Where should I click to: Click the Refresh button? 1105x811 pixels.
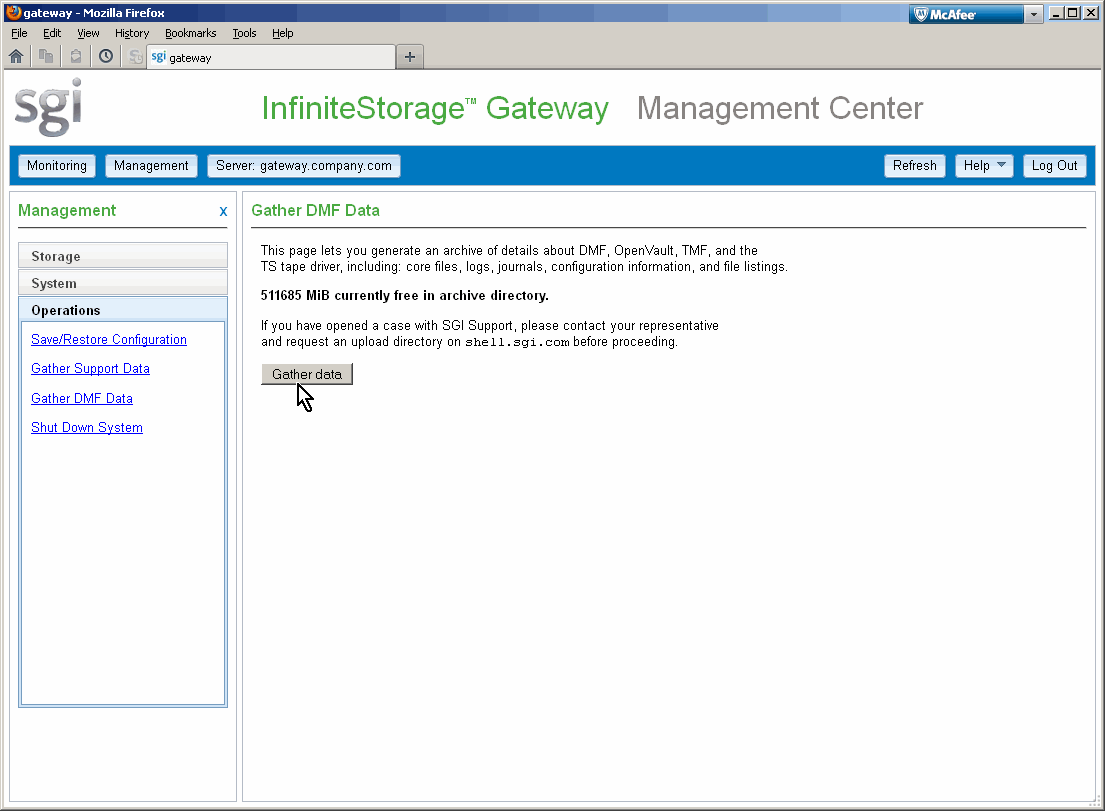(915, 166)
